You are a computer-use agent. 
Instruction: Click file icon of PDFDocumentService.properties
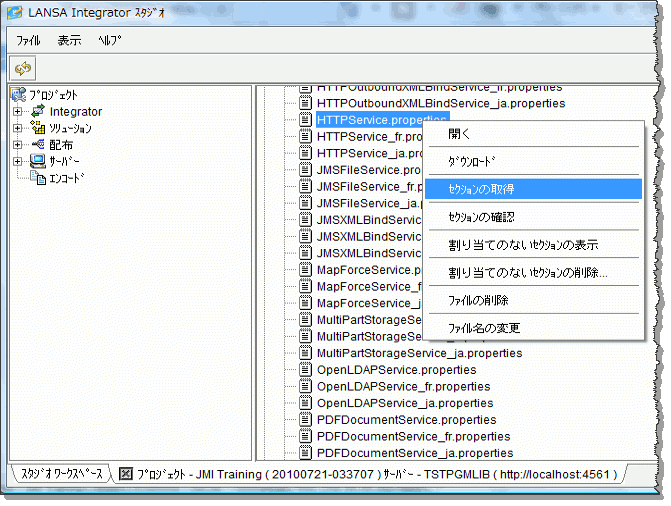305,420
